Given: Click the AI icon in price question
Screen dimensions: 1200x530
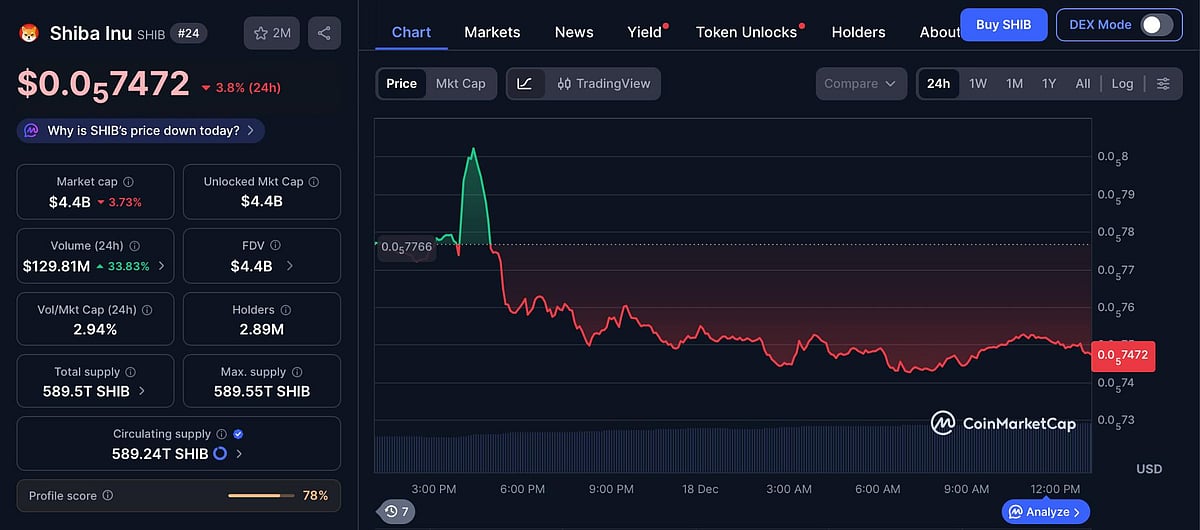Looking at the screenshot, I should point(32,130).
